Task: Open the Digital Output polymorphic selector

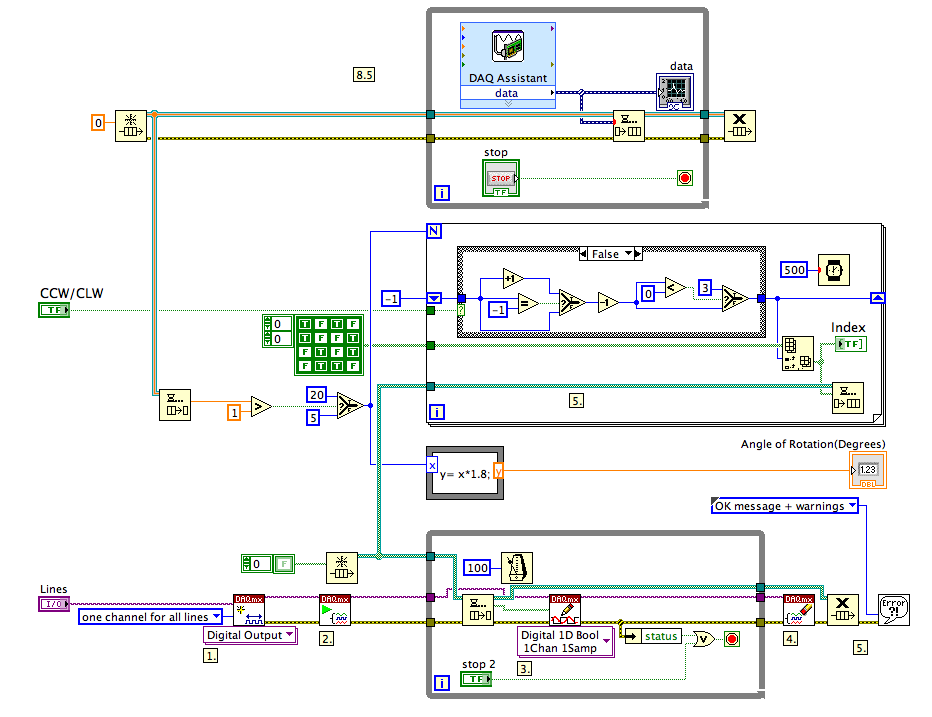Action: coord(250,635)
